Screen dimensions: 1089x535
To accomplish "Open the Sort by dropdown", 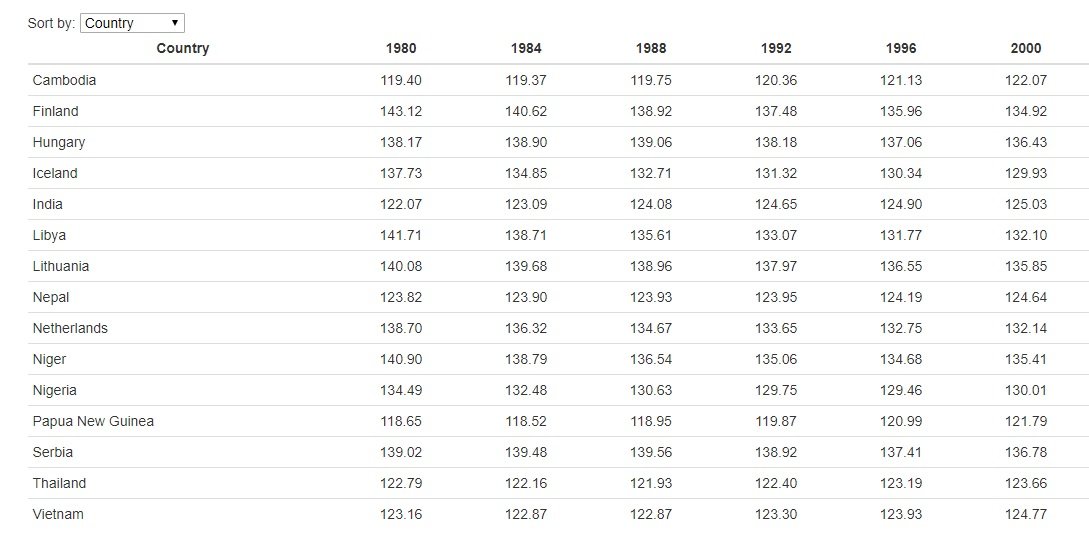I will click(x=132, y=23).
